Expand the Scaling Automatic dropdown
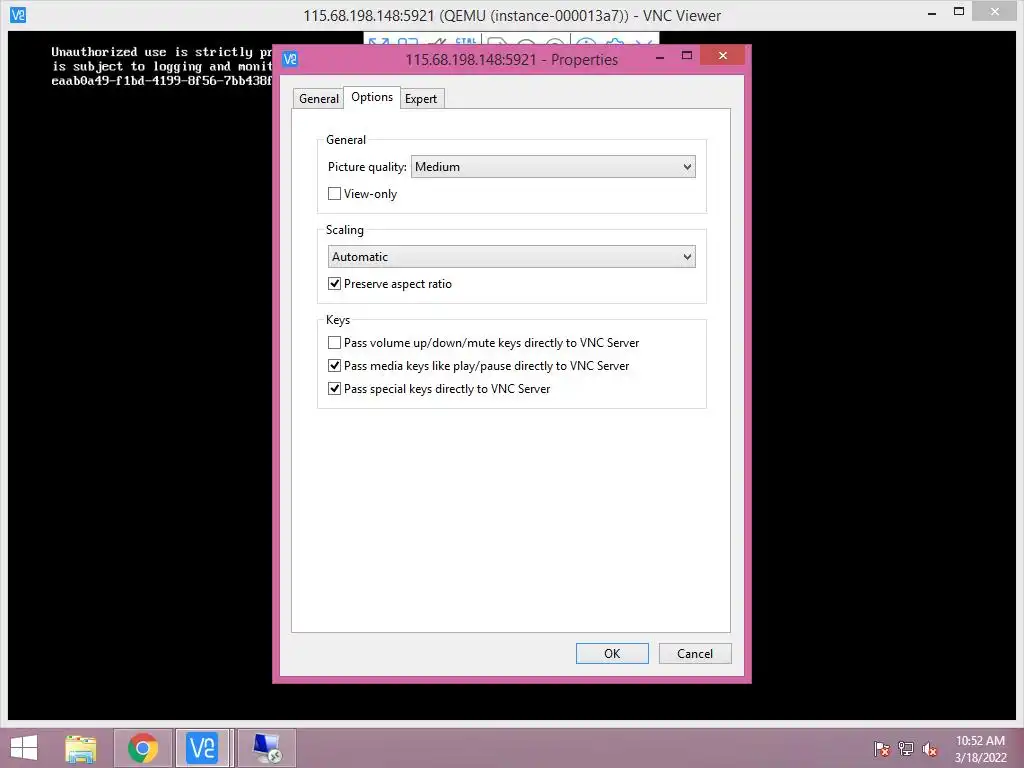1024x768 pixels. tap(511, 257)
